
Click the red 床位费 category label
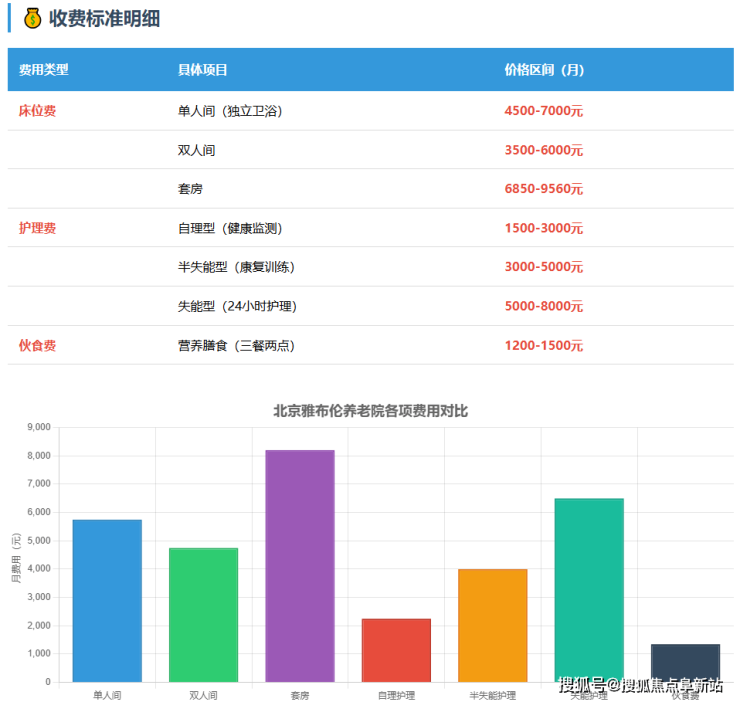37,111
